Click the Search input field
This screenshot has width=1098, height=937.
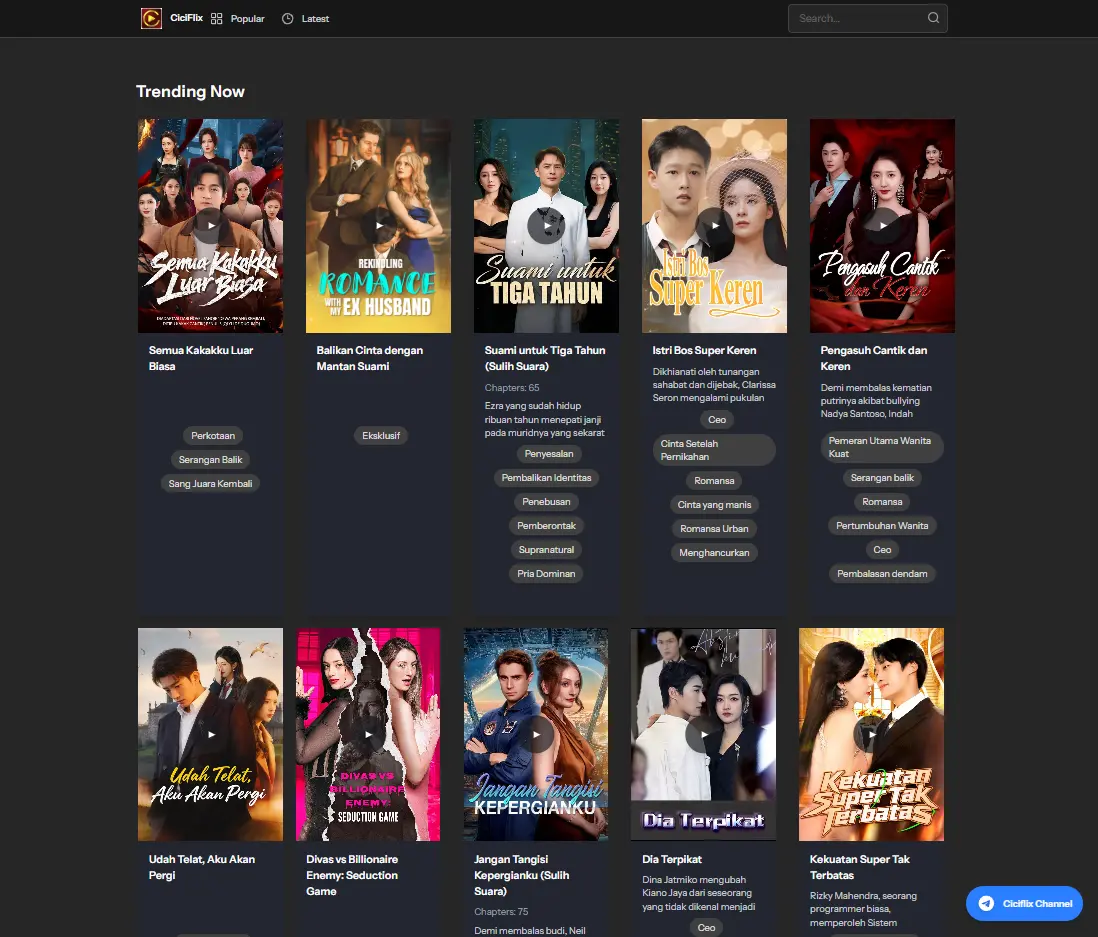(860, 18)
